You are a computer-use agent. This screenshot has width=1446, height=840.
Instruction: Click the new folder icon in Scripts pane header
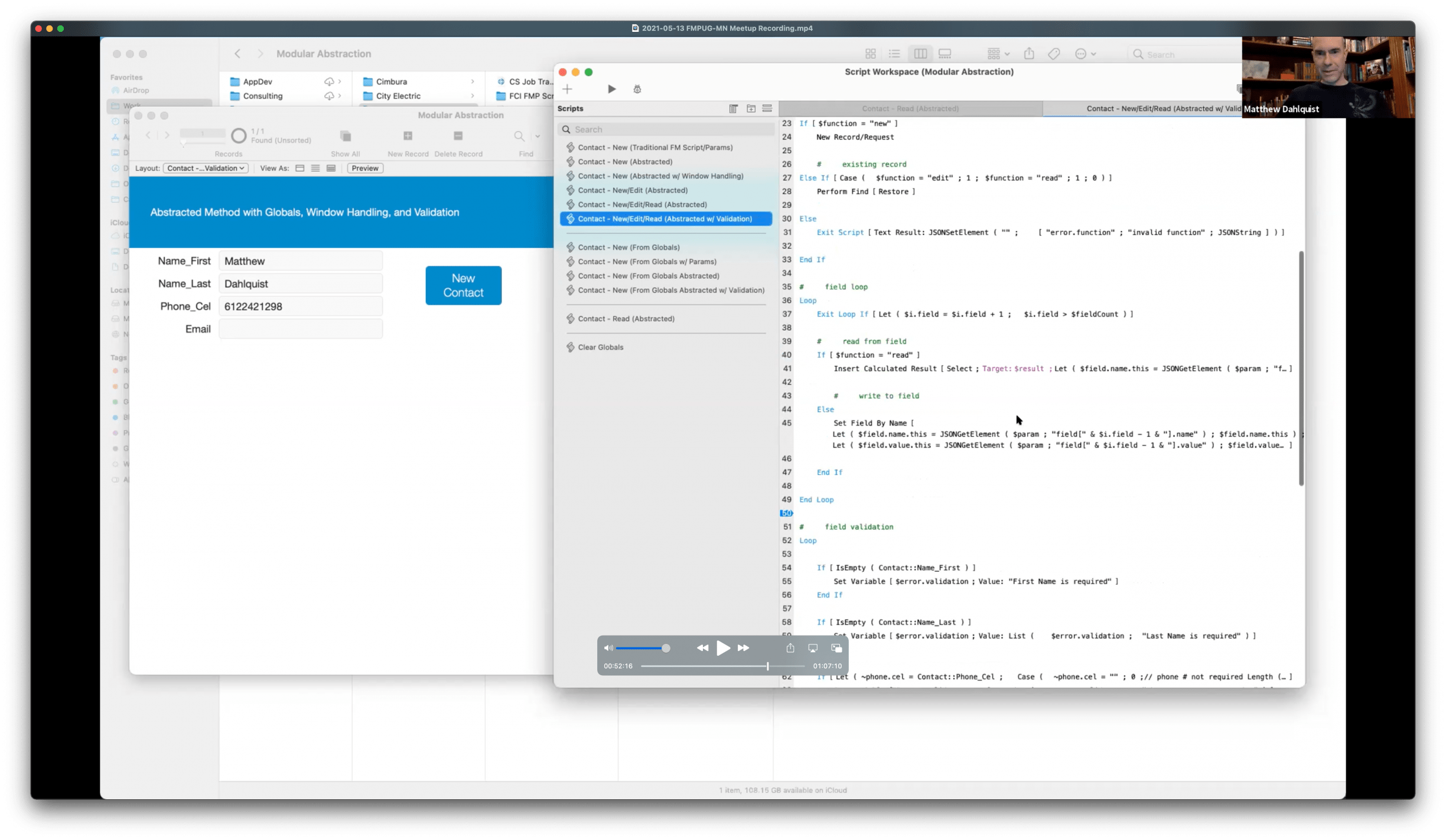(x=751, y=109)
